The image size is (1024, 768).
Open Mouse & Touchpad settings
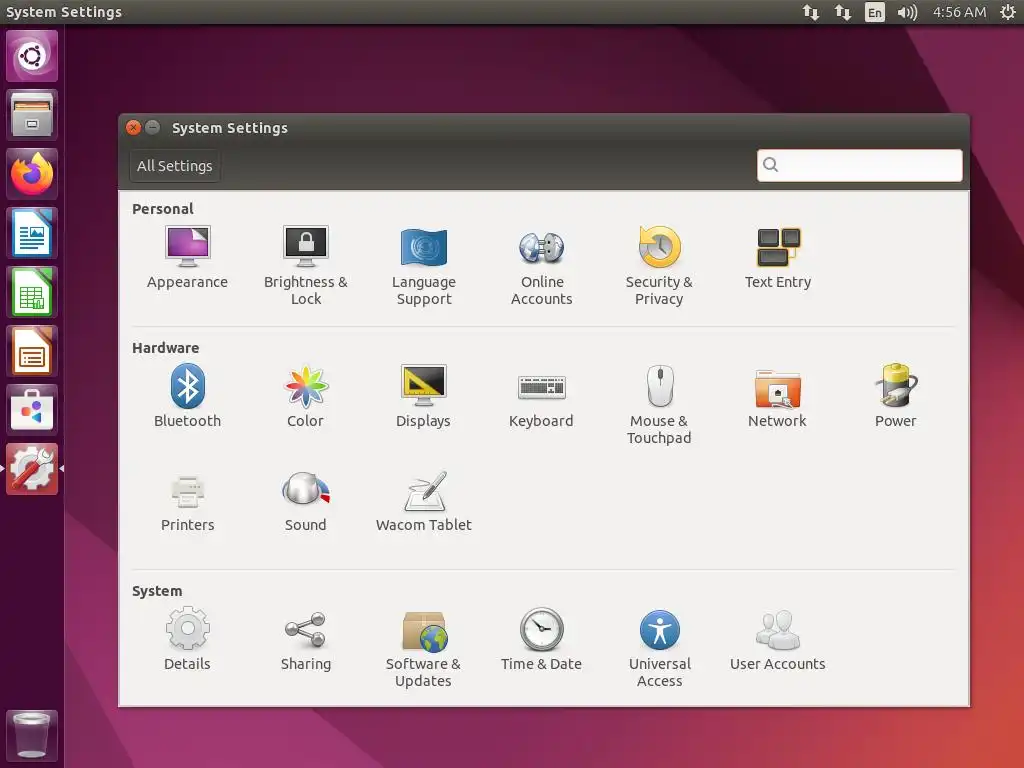tap(659, 404)
